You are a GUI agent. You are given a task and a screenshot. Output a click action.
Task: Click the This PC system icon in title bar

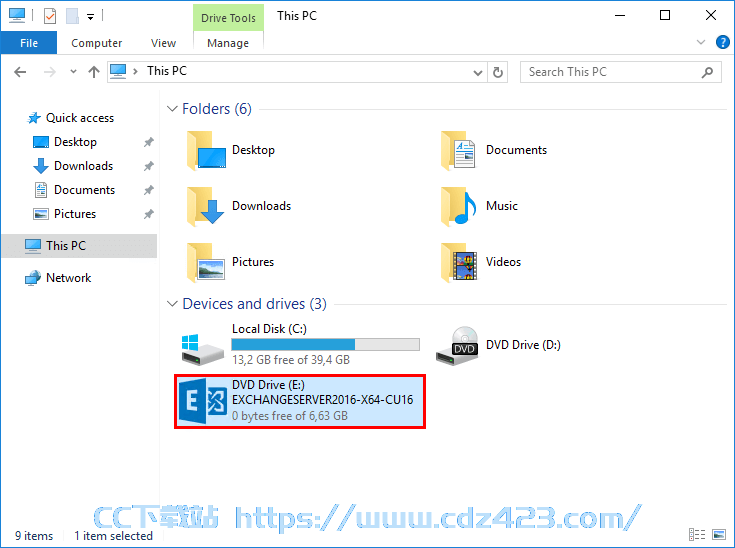17,15
